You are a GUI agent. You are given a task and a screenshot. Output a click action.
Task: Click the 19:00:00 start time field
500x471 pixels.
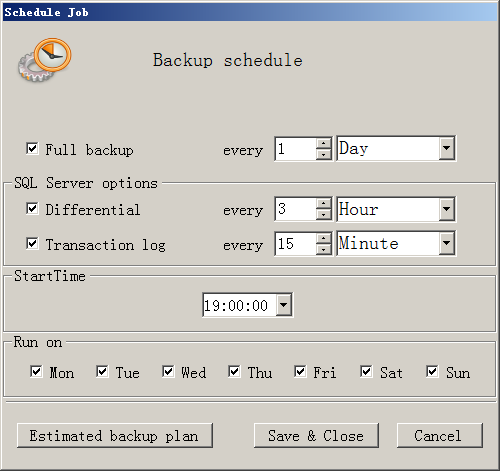(240, 305)
